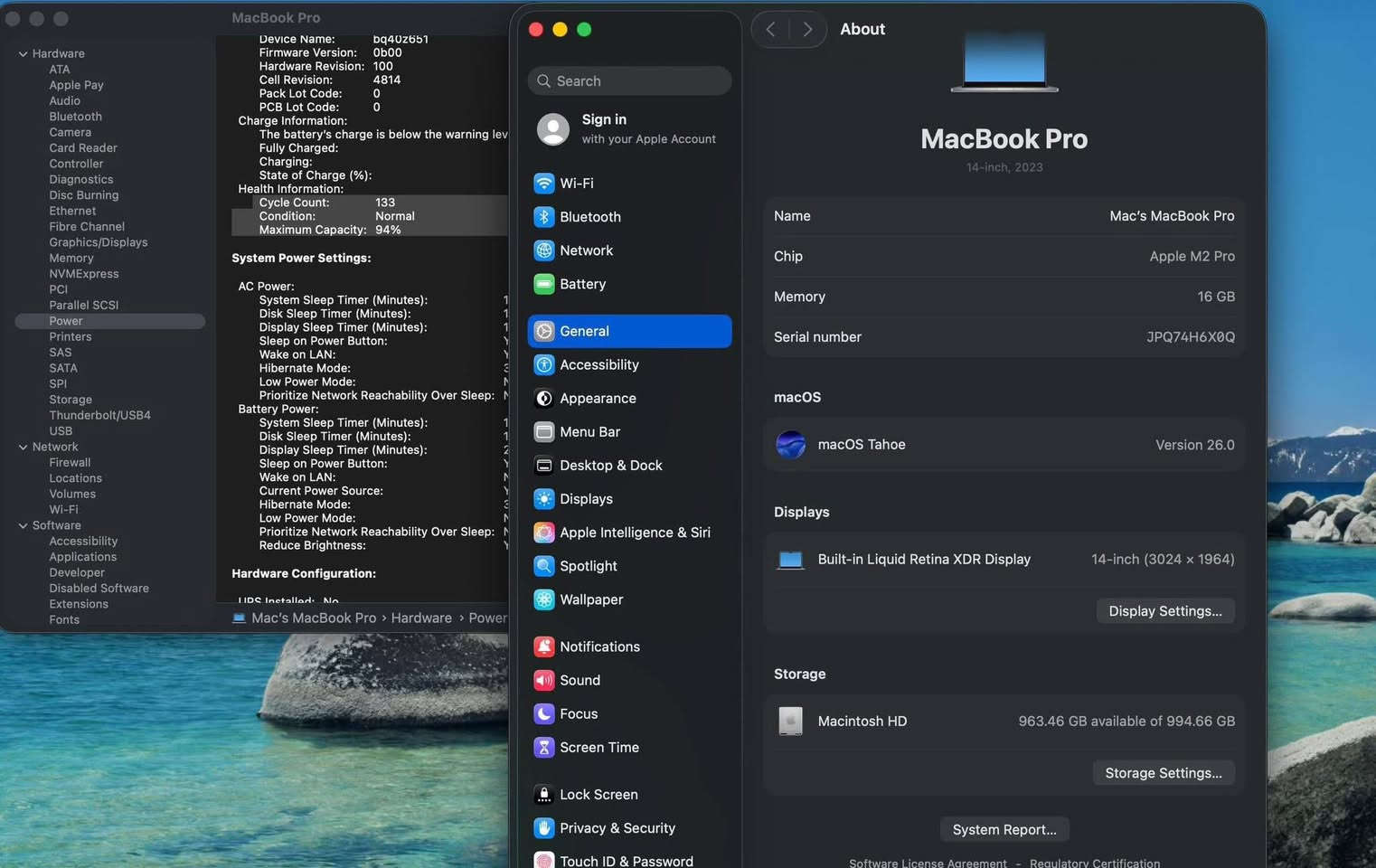Select Applications under Software in System Information
The image size is (1376, 868).
click(x=82, y=557)
